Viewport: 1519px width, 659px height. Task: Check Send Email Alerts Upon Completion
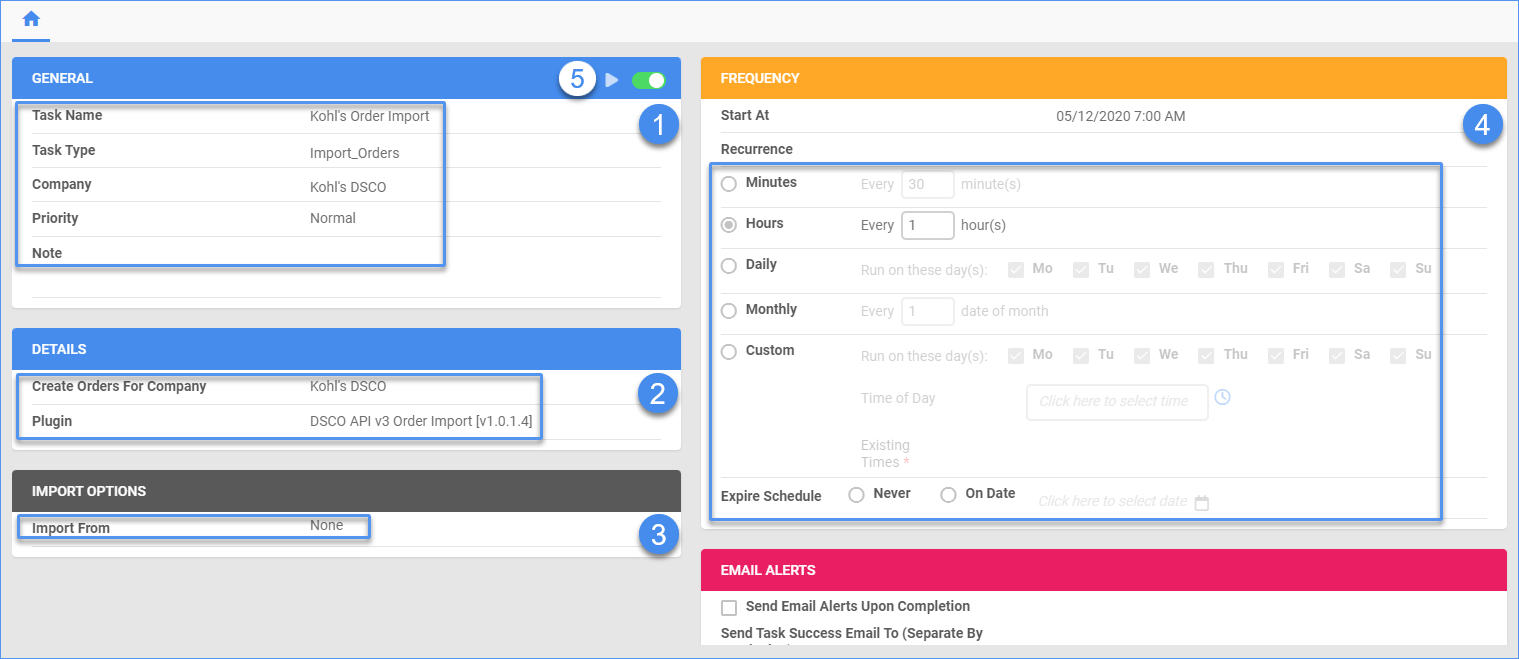[729, 607]
